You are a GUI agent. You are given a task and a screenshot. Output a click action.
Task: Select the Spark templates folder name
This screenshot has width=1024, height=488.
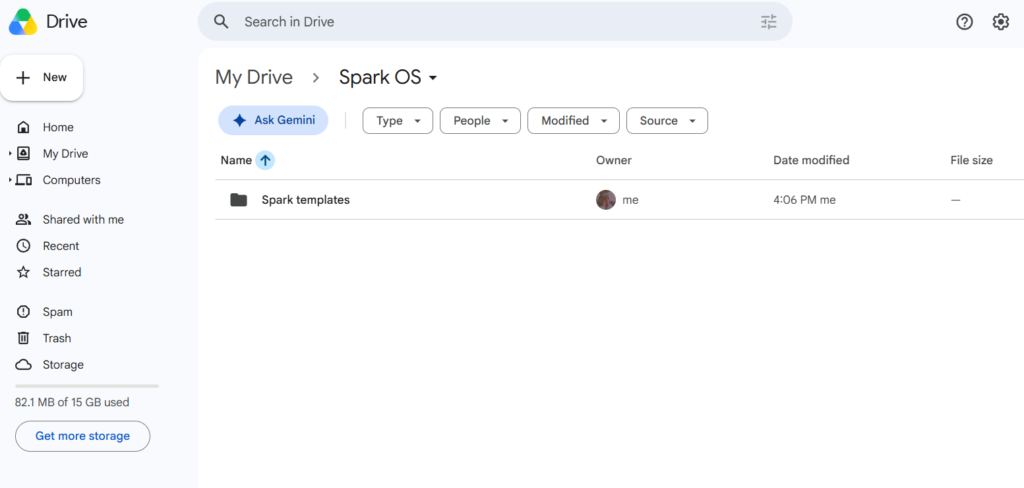pyautogui.click(x=306, y=200)
